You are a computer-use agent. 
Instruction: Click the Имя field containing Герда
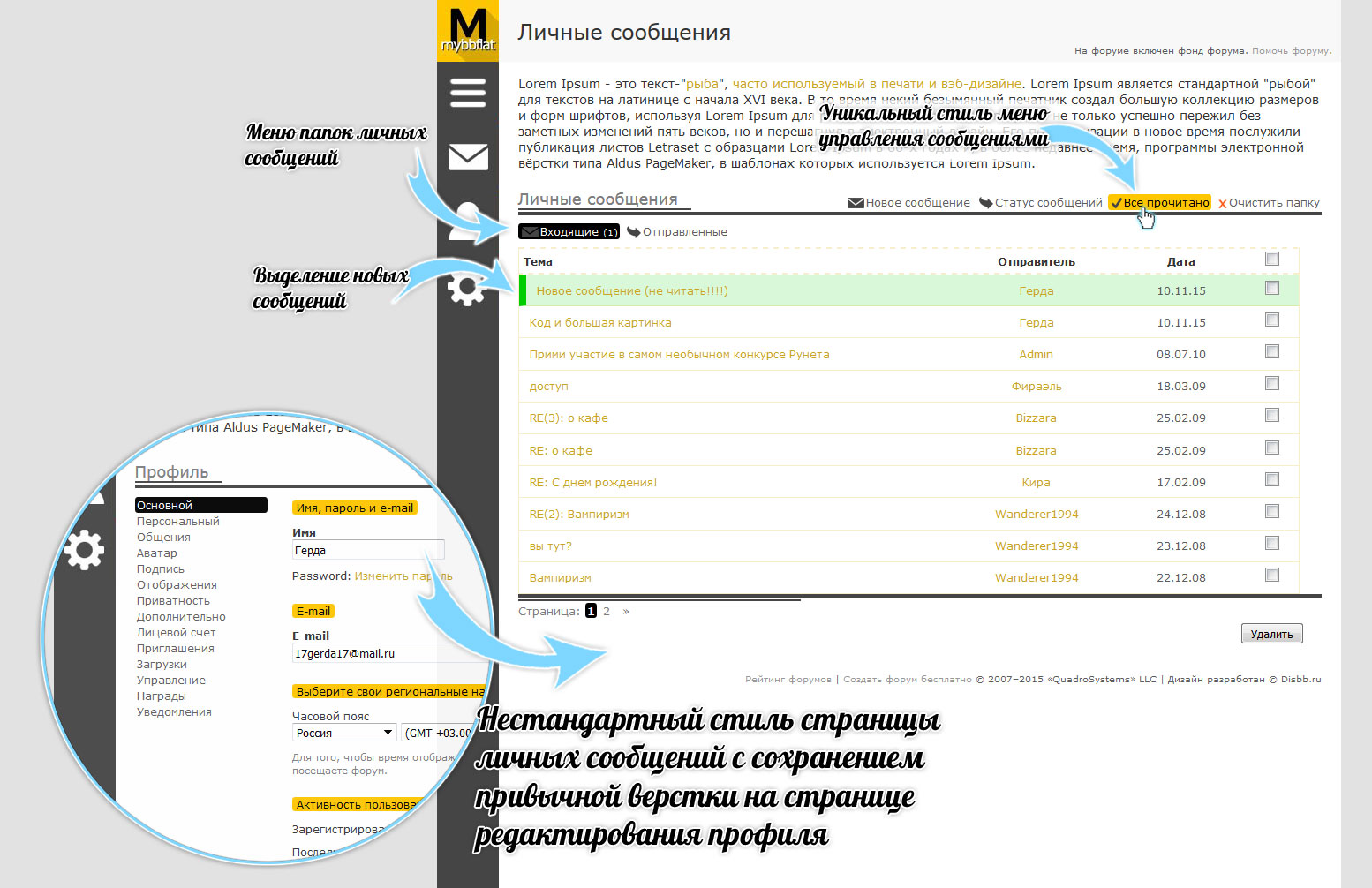(367, 549)
